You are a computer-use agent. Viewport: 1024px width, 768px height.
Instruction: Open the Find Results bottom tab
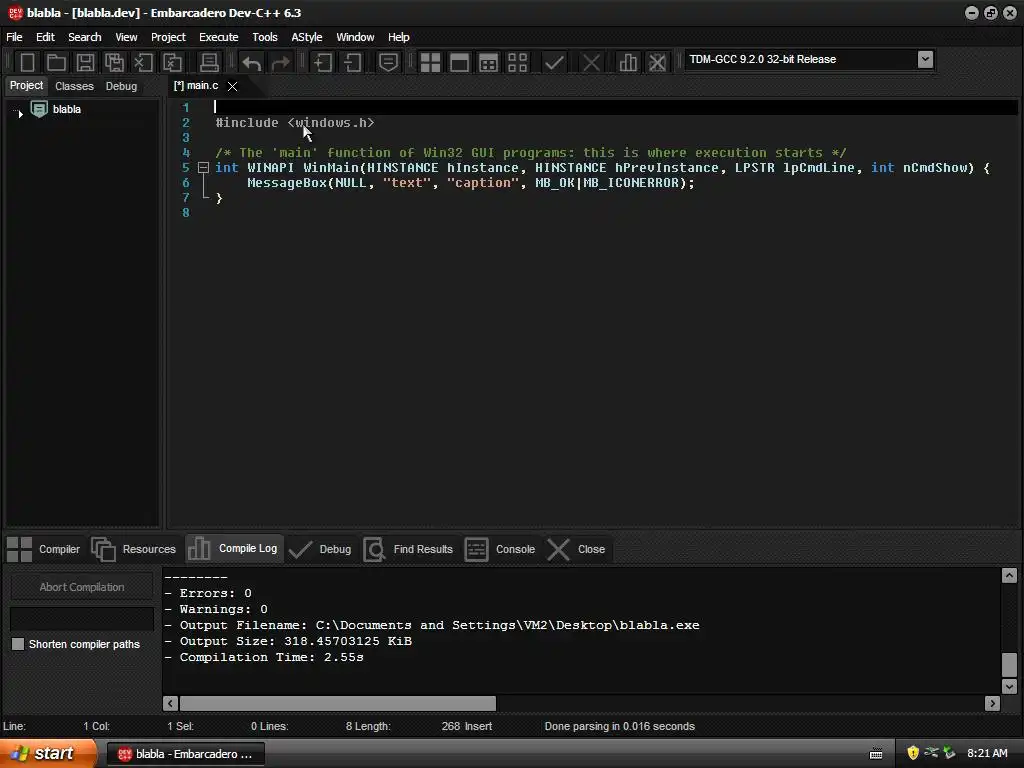(x=409, y=549)
